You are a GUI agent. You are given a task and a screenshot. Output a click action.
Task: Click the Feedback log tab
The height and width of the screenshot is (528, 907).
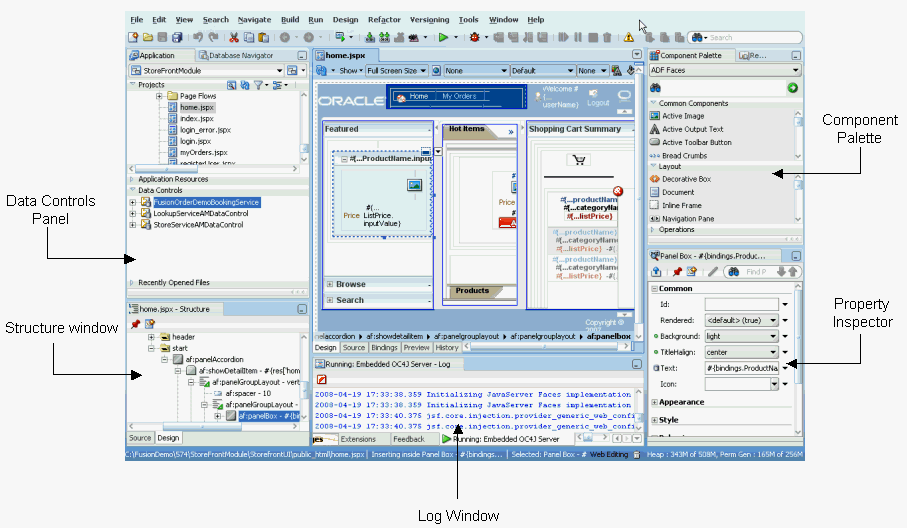(x=409, y=440)
